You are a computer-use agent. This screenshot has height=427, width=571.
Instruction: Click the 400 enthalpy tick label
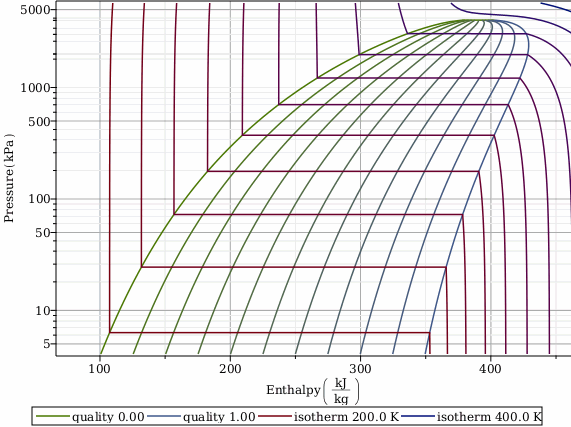click(x=490, y=369)
